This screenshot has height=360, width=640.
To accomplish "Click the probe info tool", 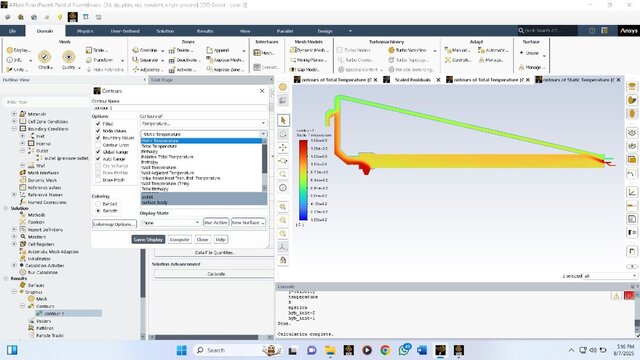I will (x=283, y=188).
